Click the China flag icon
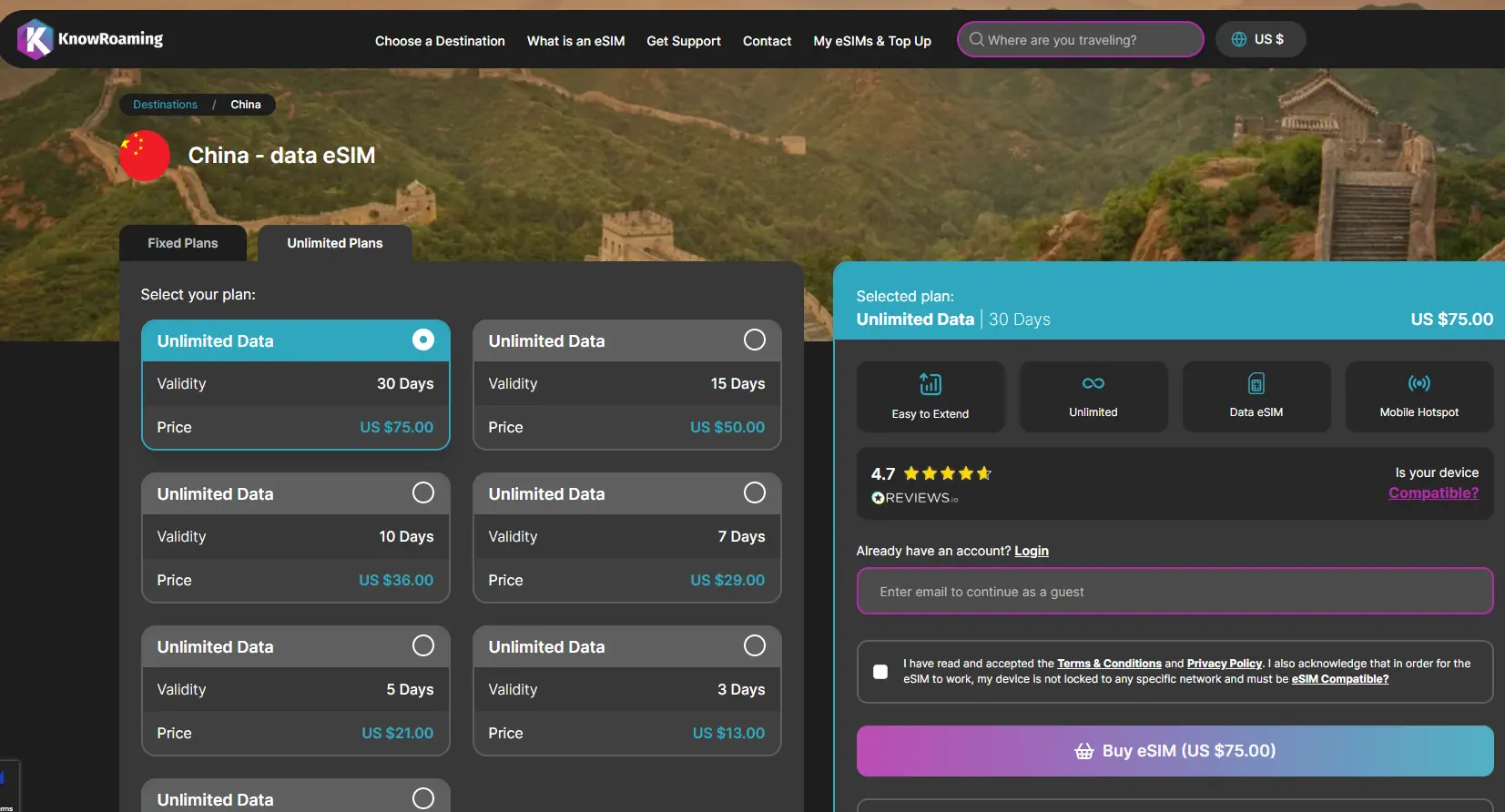The height and width of the screenshot is (812, 1505). pyautogui.click(x=145, y=156)
